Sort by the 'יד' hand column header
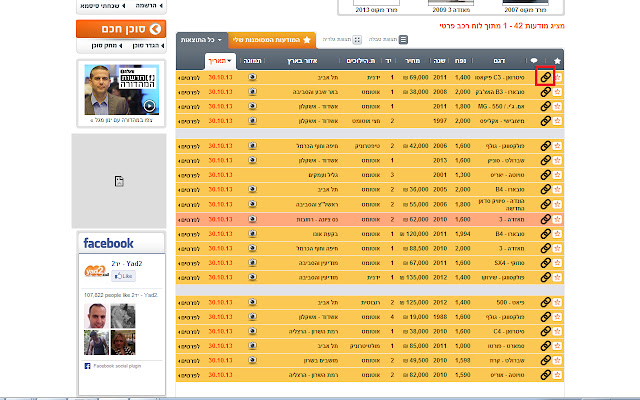The width and height of the screenshot is (640, 400). (389, 61)
